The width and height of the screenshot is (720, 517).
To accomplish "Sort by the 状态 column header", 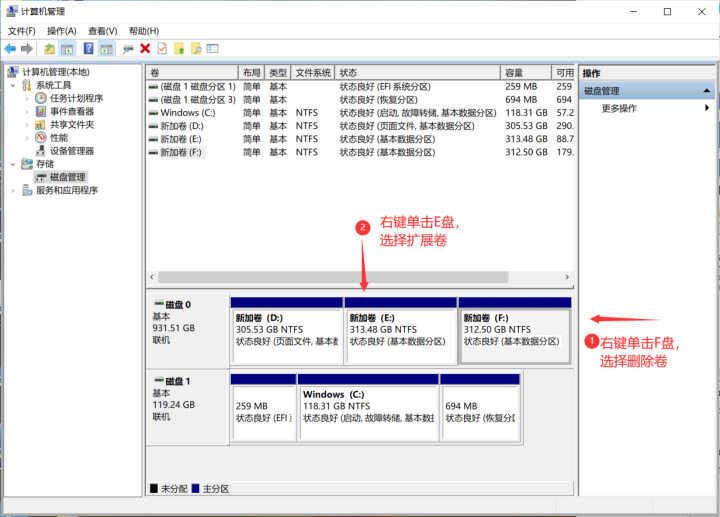I will [417, 73].
